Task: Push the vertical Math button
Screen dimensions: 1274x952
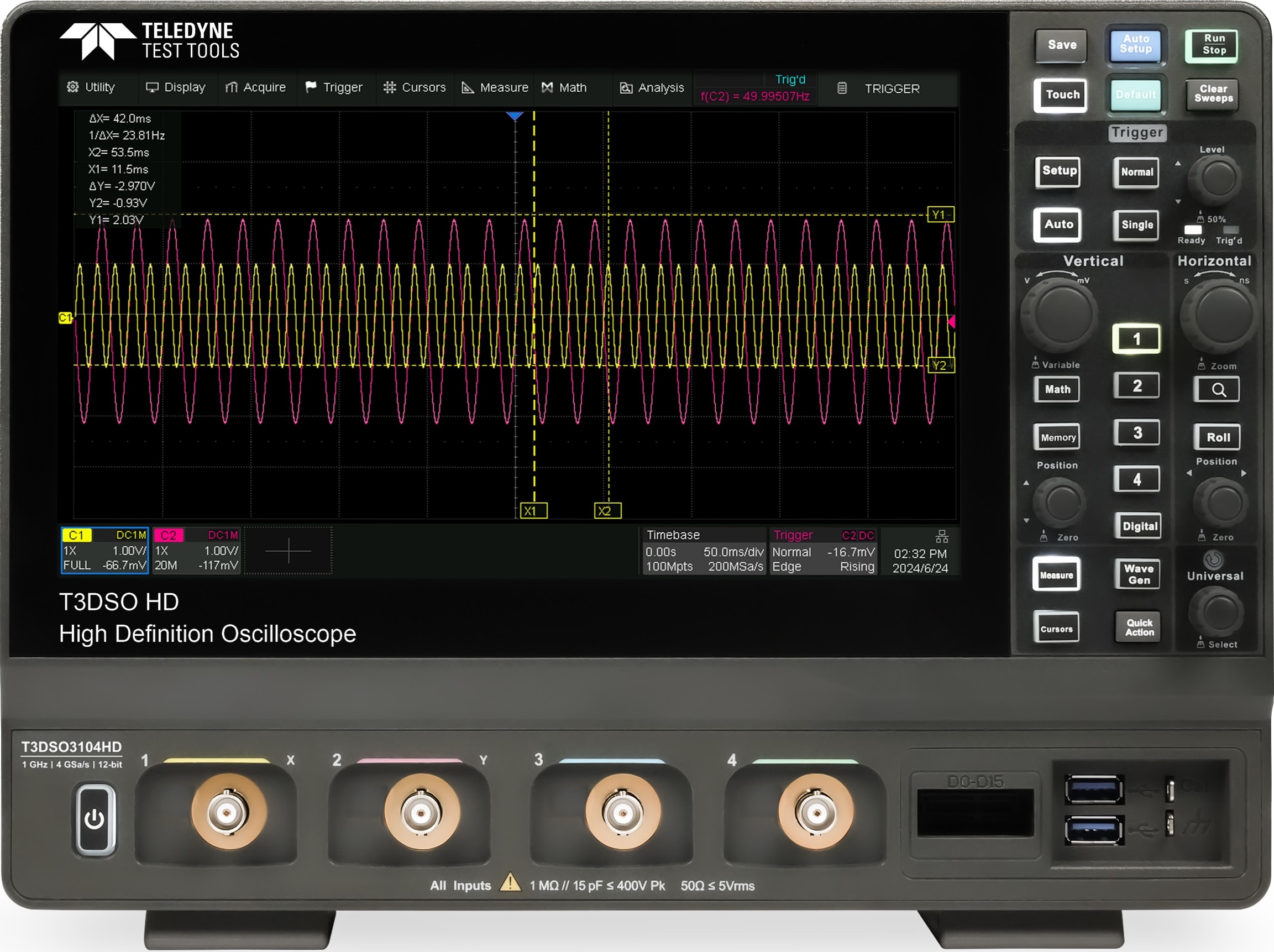Action: coord(1057,389)
